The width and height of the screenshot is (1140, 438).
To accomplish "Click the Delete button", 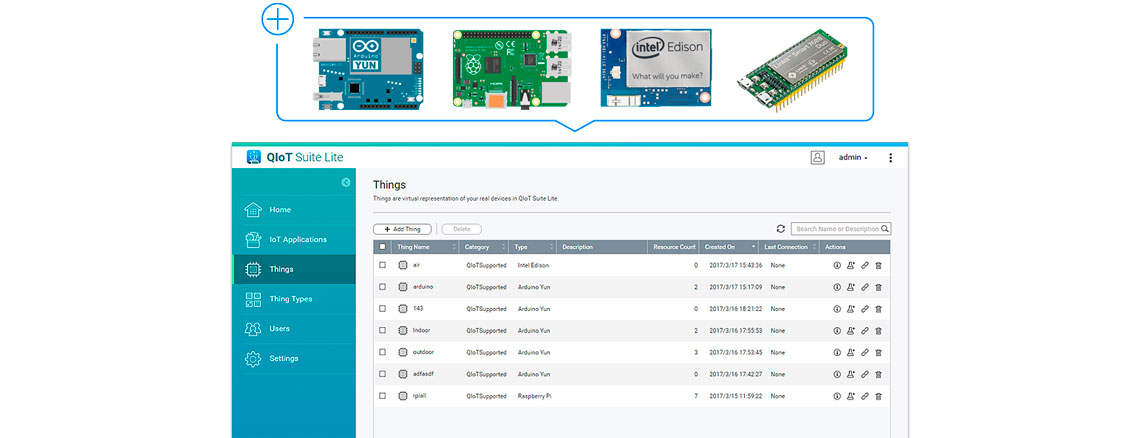I will [x=461, y=229].
